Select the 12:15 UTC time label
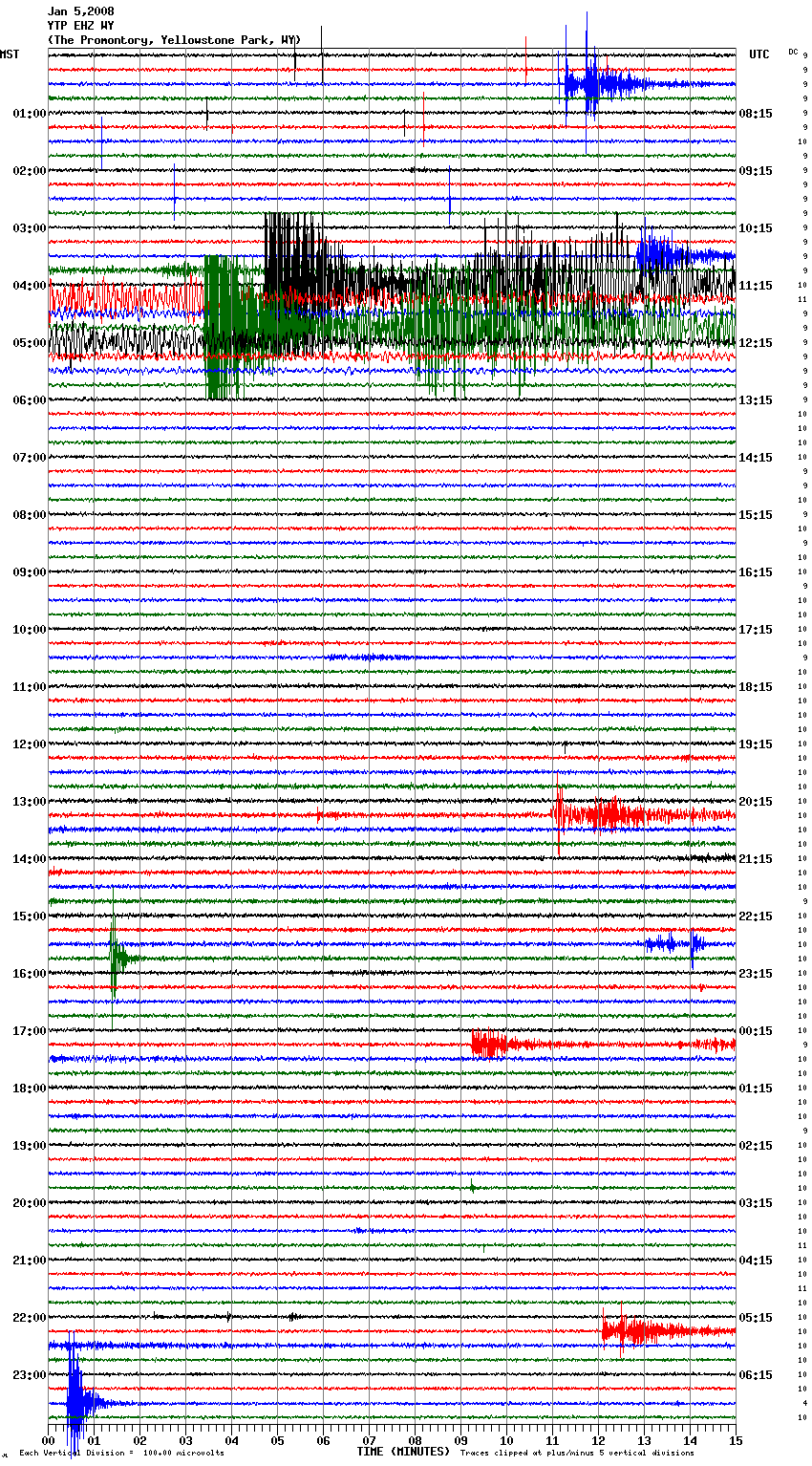Viewport: 812px width, 1466px height. [x=756, y=343]
